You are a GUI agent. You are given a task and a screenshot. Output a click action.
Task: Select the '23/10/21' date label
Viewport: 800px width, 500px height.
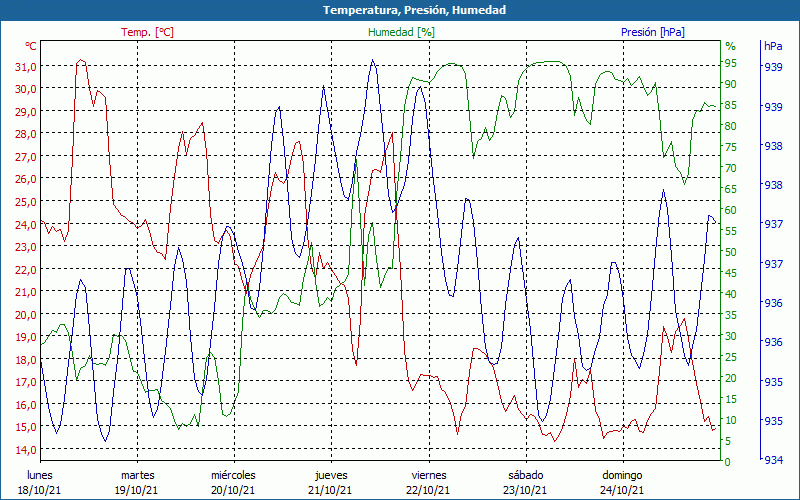pos(525,491)
